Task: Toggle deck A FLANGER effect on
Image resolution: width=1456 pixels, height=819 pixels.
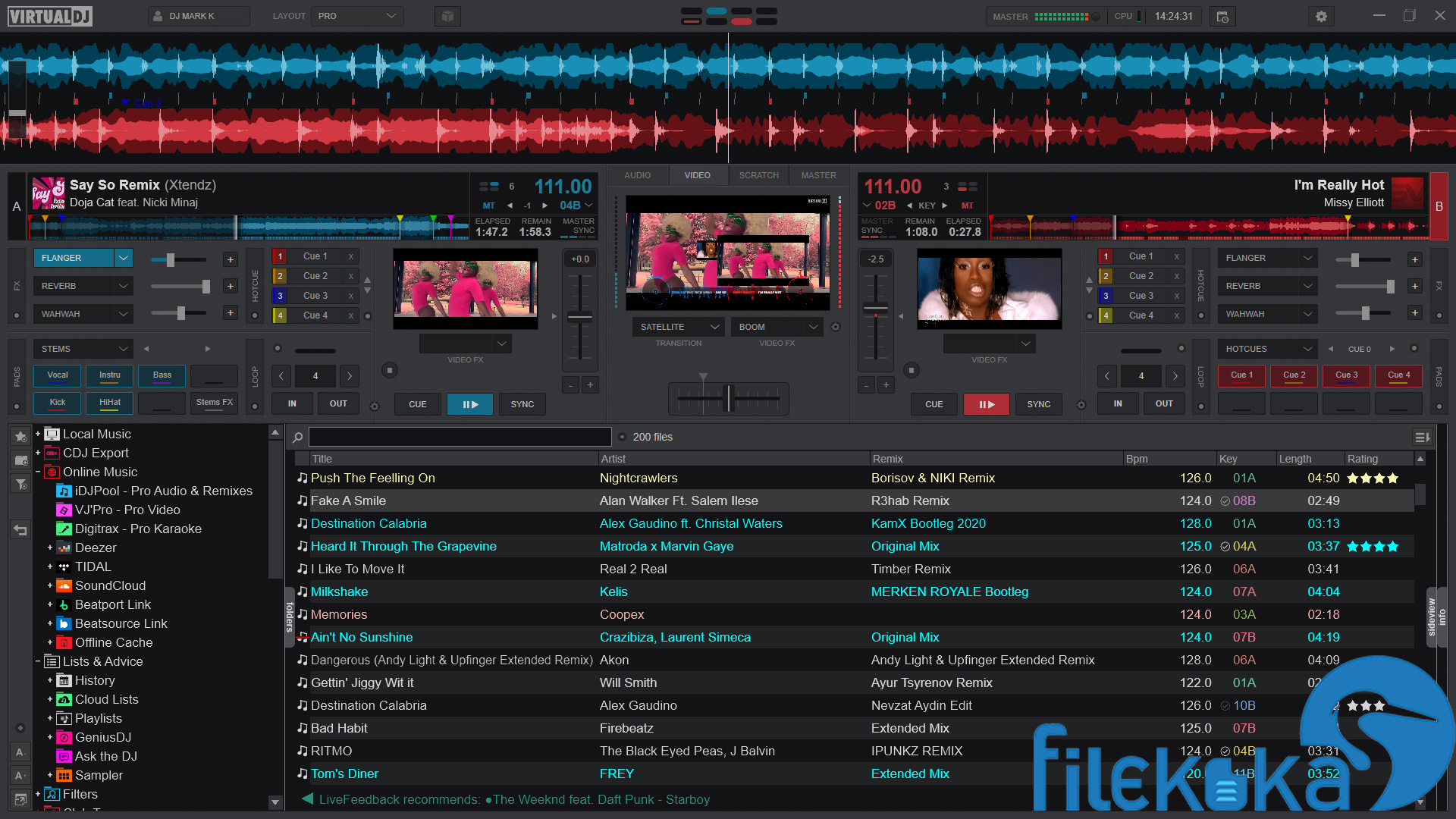Action: pyautogui.click(x=74, y=258)
